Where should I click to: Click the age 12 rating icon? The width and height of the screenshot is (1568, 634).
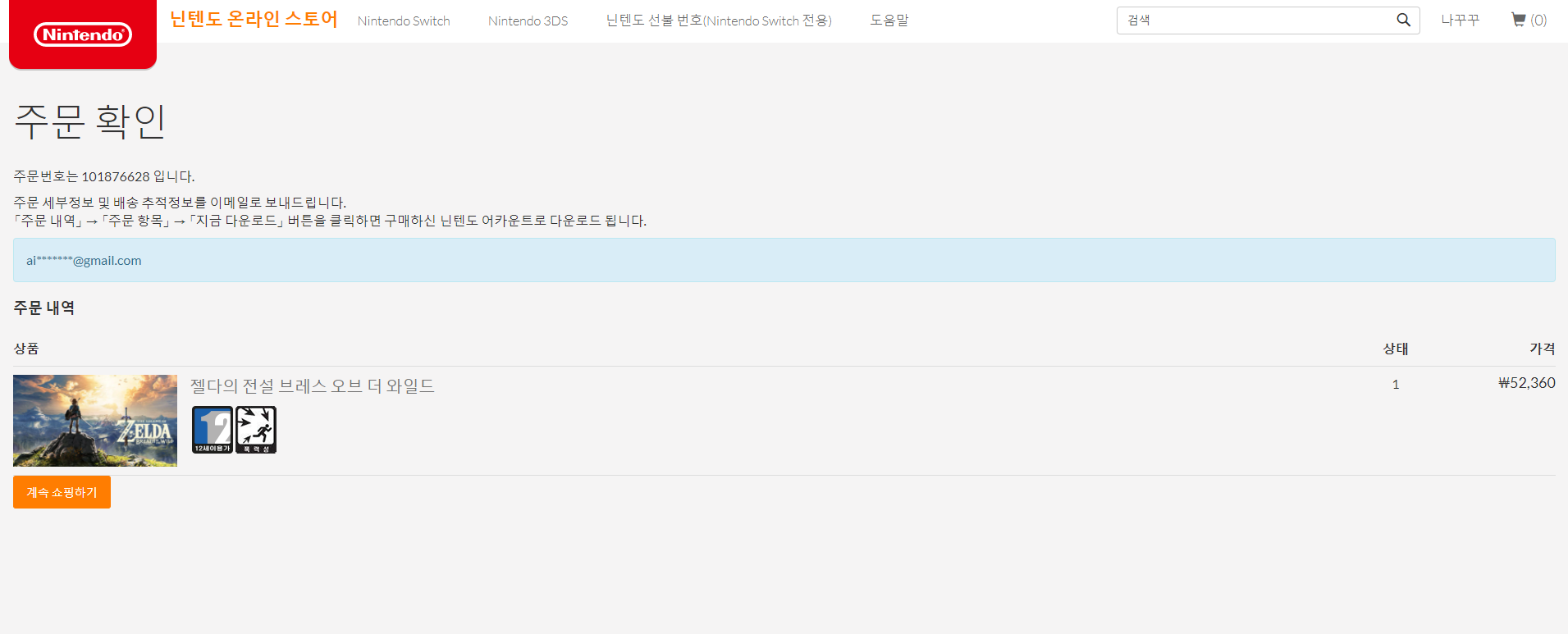(213, 430)
